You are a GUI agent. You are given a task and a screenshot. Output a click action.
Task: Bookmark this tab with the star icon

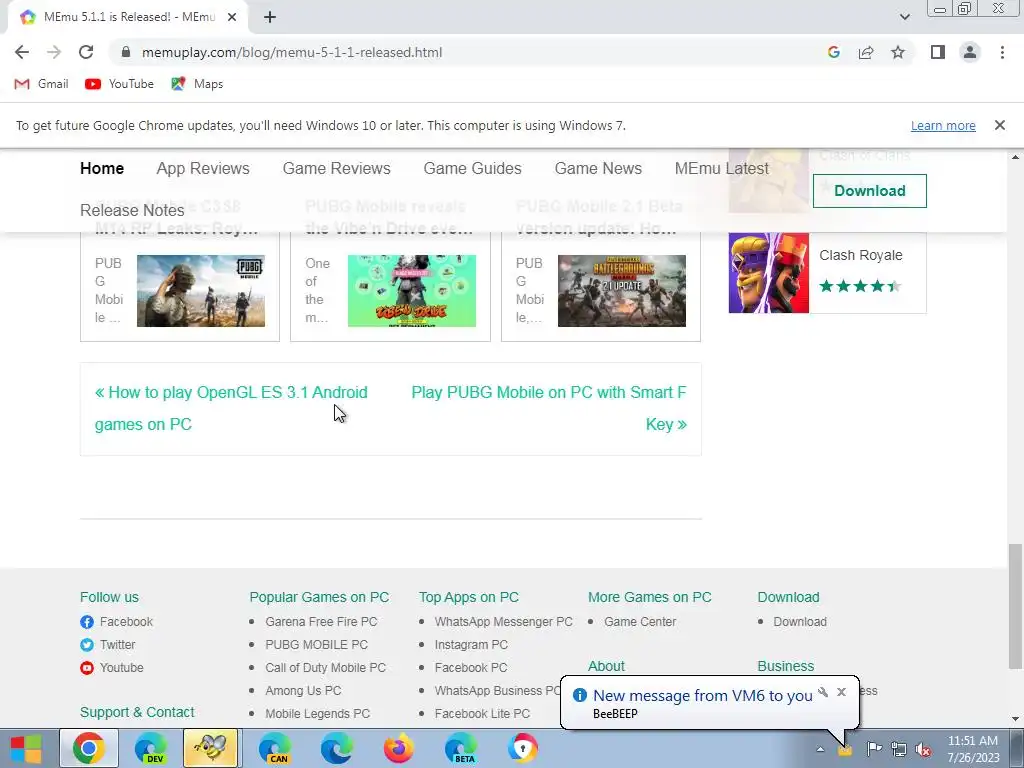(898, 52)
